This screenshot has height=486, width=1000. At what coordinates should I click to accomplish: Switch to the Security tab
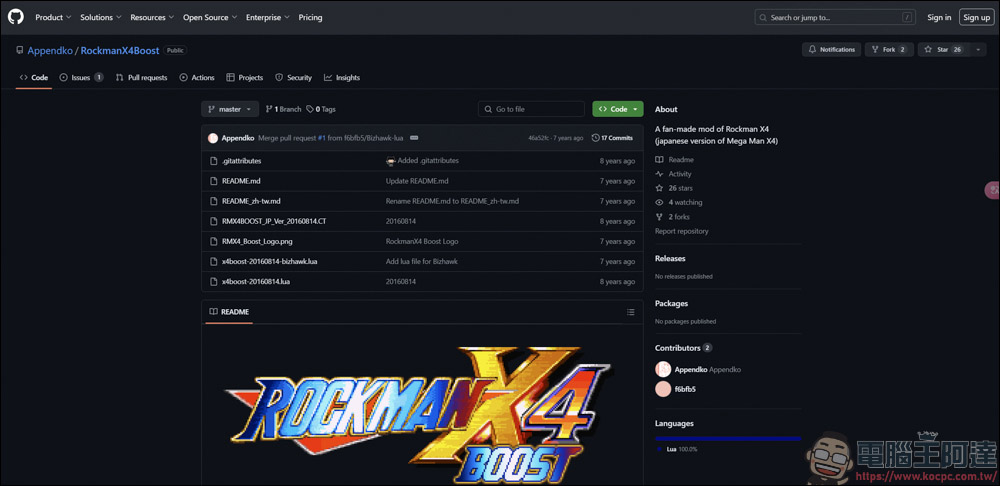point(293,78)
